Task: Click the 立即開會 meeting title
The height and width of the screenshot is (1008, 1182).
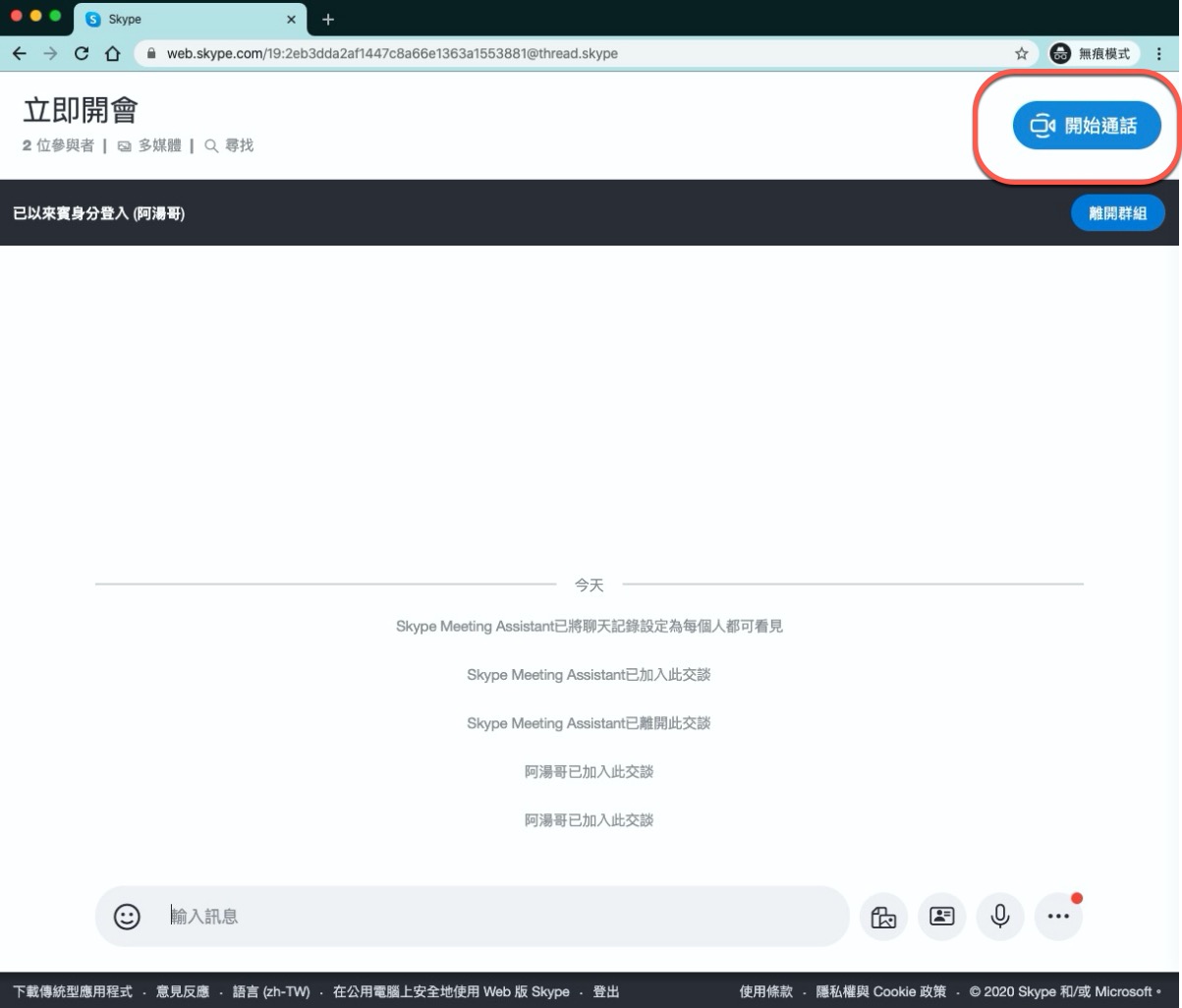Action: (x=81, y=110)
